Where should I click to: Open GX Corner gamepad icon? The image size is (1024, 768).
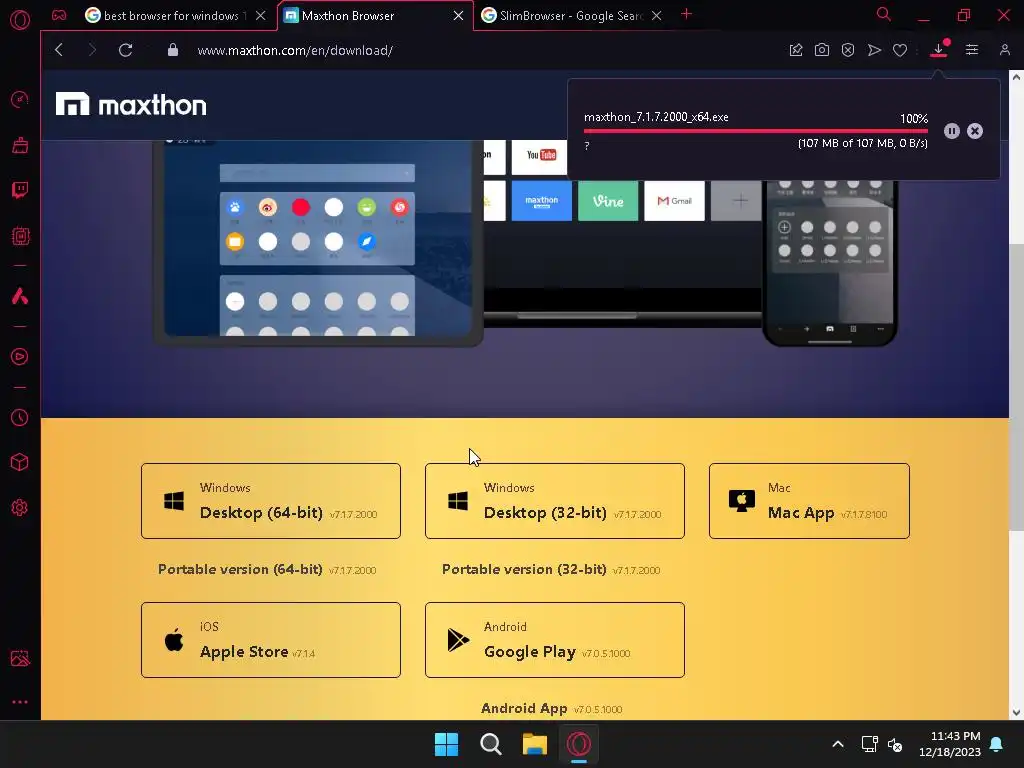coord(59,15)
